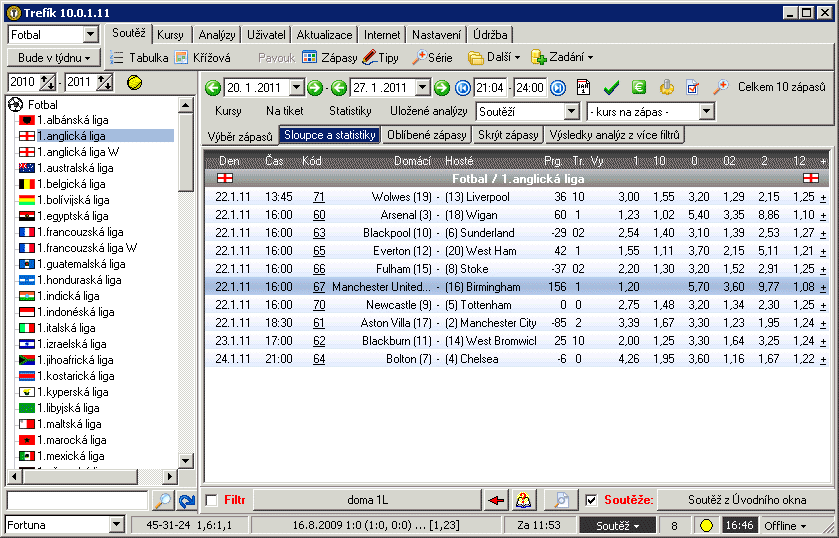Open the end date 27.1.2011 calendar dropdown
Image resolution: width=839 pixels, height=538 pixels.
click(x=422, y=87)
